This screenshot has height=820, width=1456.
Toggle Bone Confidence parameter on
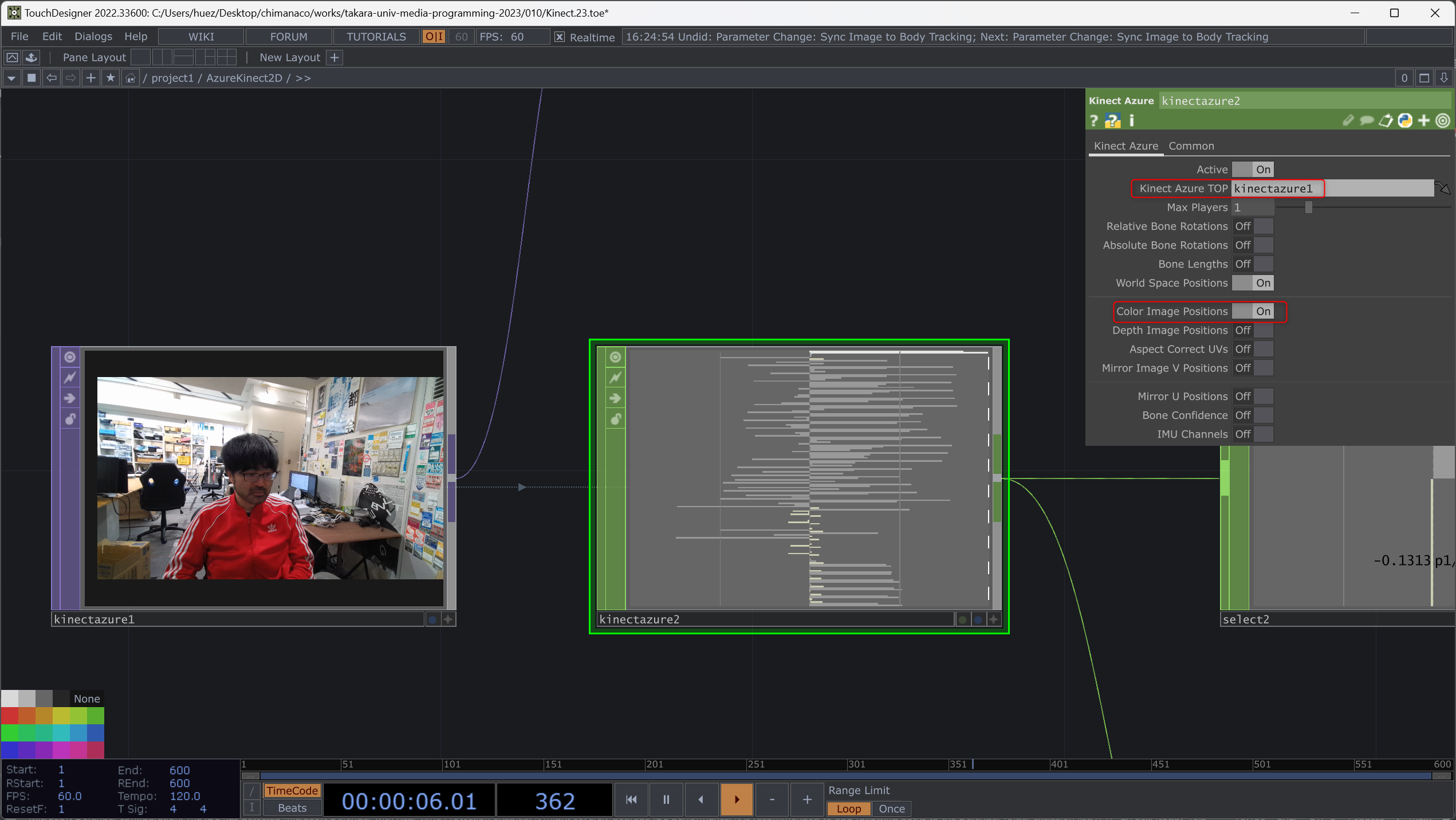(1253, 415)
